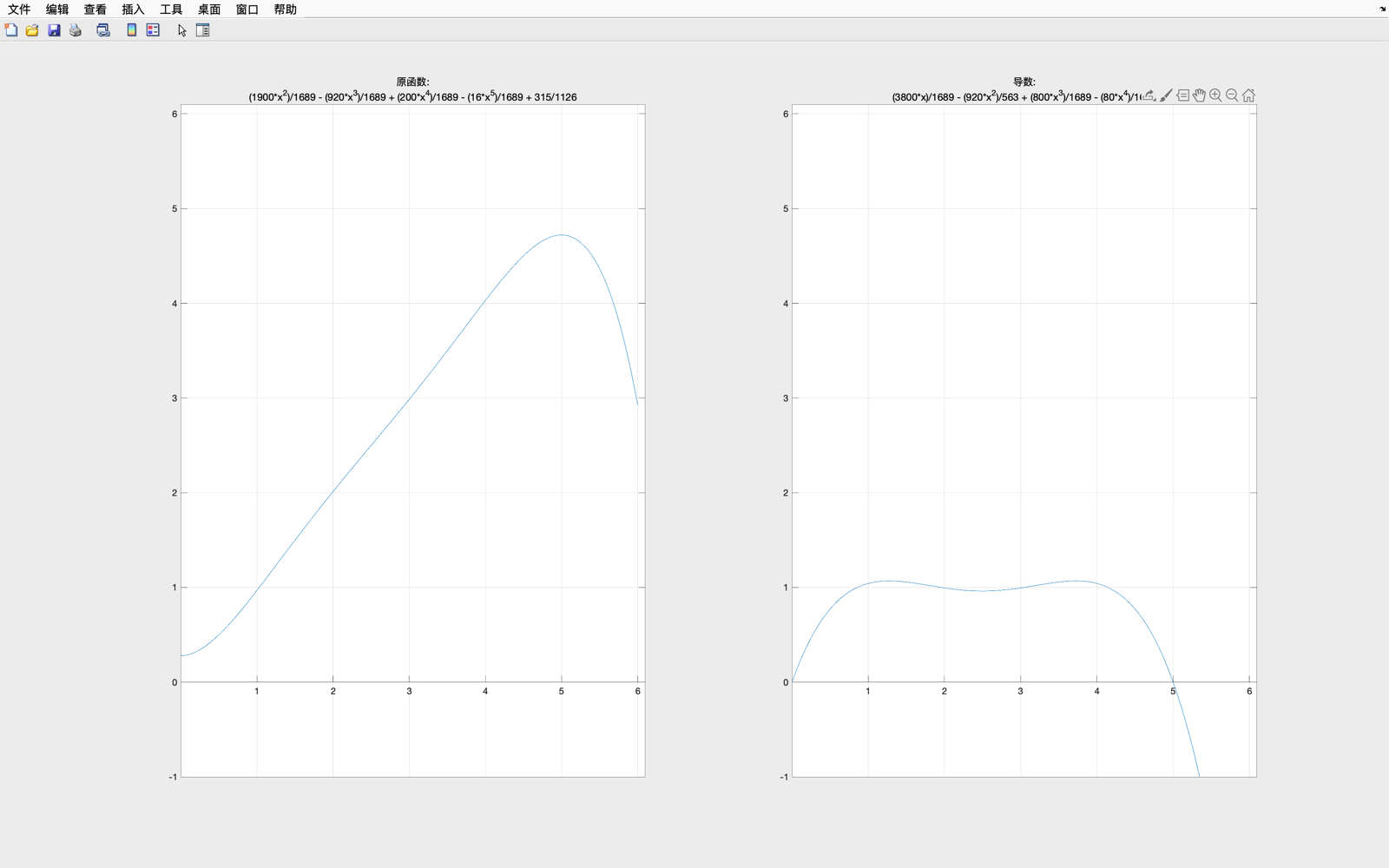Click the export axes icon above derivative plot
Screen dimensions: 1389x868
[1149, 95]
